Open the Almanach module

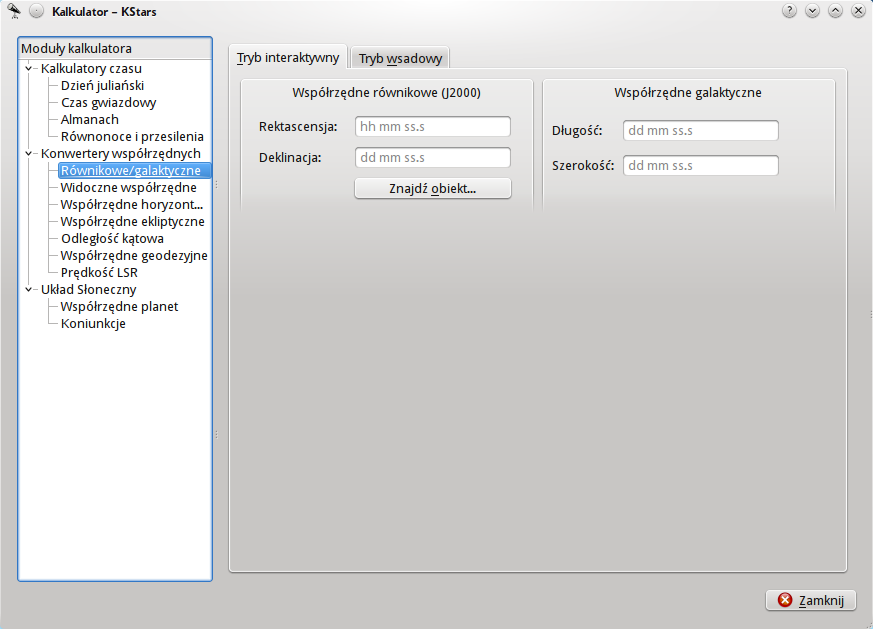click(x=90, y=120)
